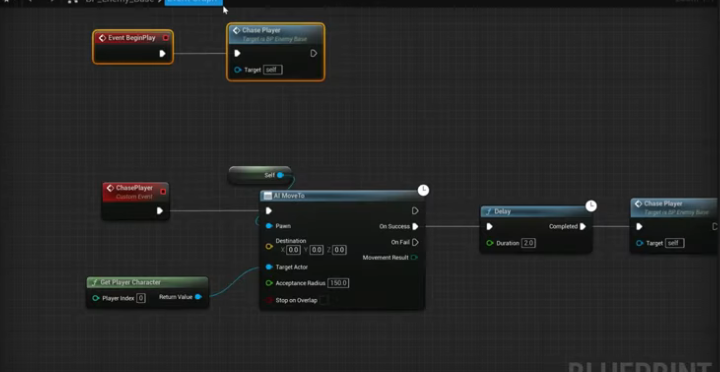This screenshot has width=720, height=372.
Task: Toggle the Stop on Overlap checkbox
Action: (324, 300)
